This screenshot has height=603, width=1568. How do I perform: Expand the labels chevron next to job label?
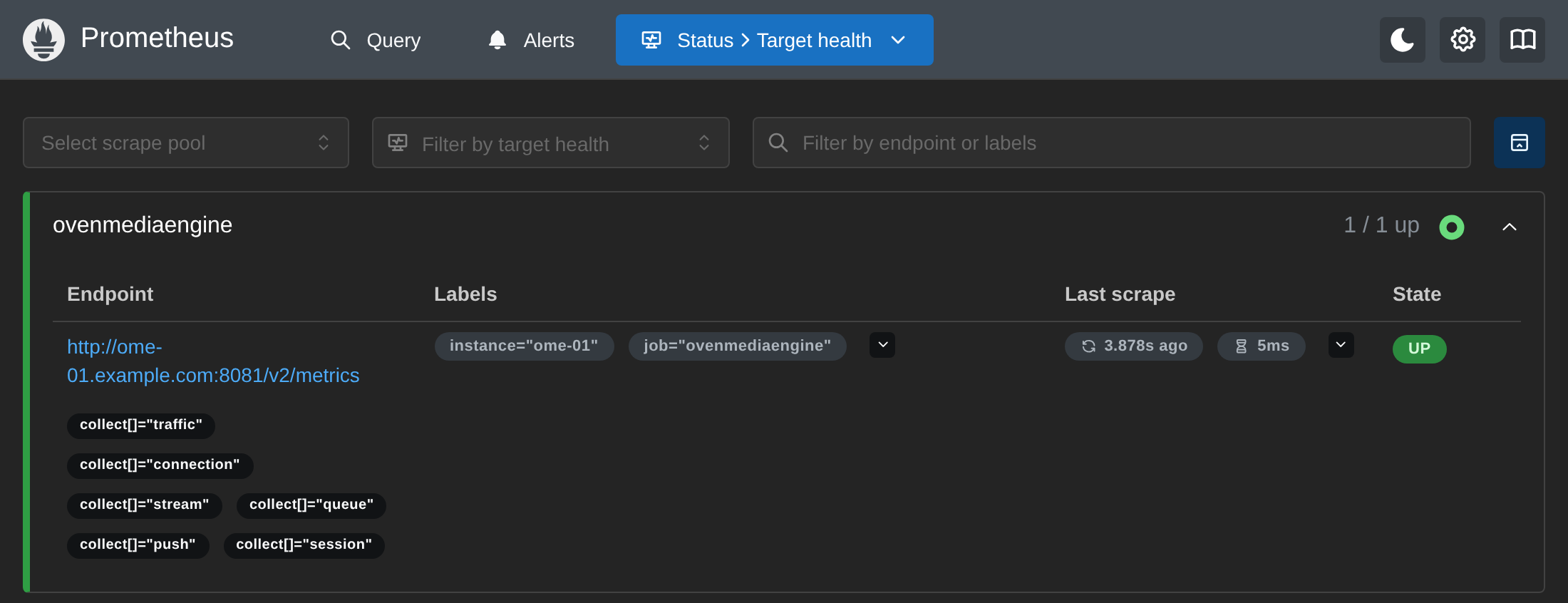click(882, 345)
